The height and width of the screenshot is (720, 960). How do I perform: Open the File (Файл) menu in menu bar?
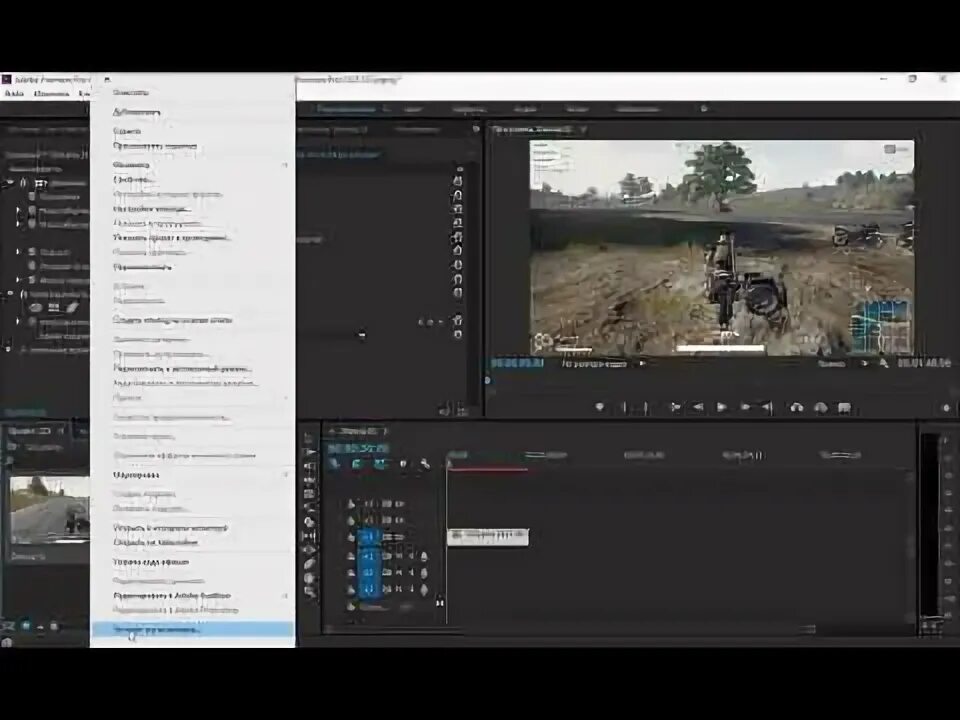pyautogui.click(x=14, y=94)
